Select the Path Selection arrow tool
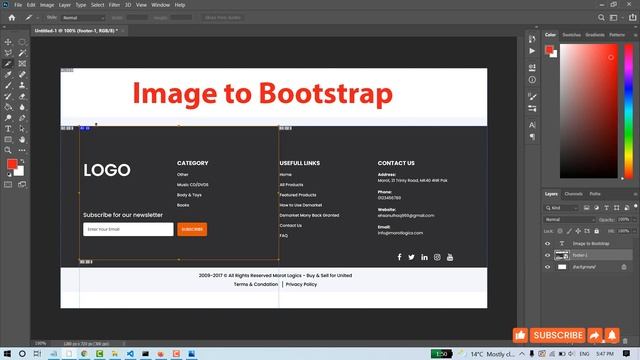This screenshot has width=640, height=360. (x=22, y=129)
